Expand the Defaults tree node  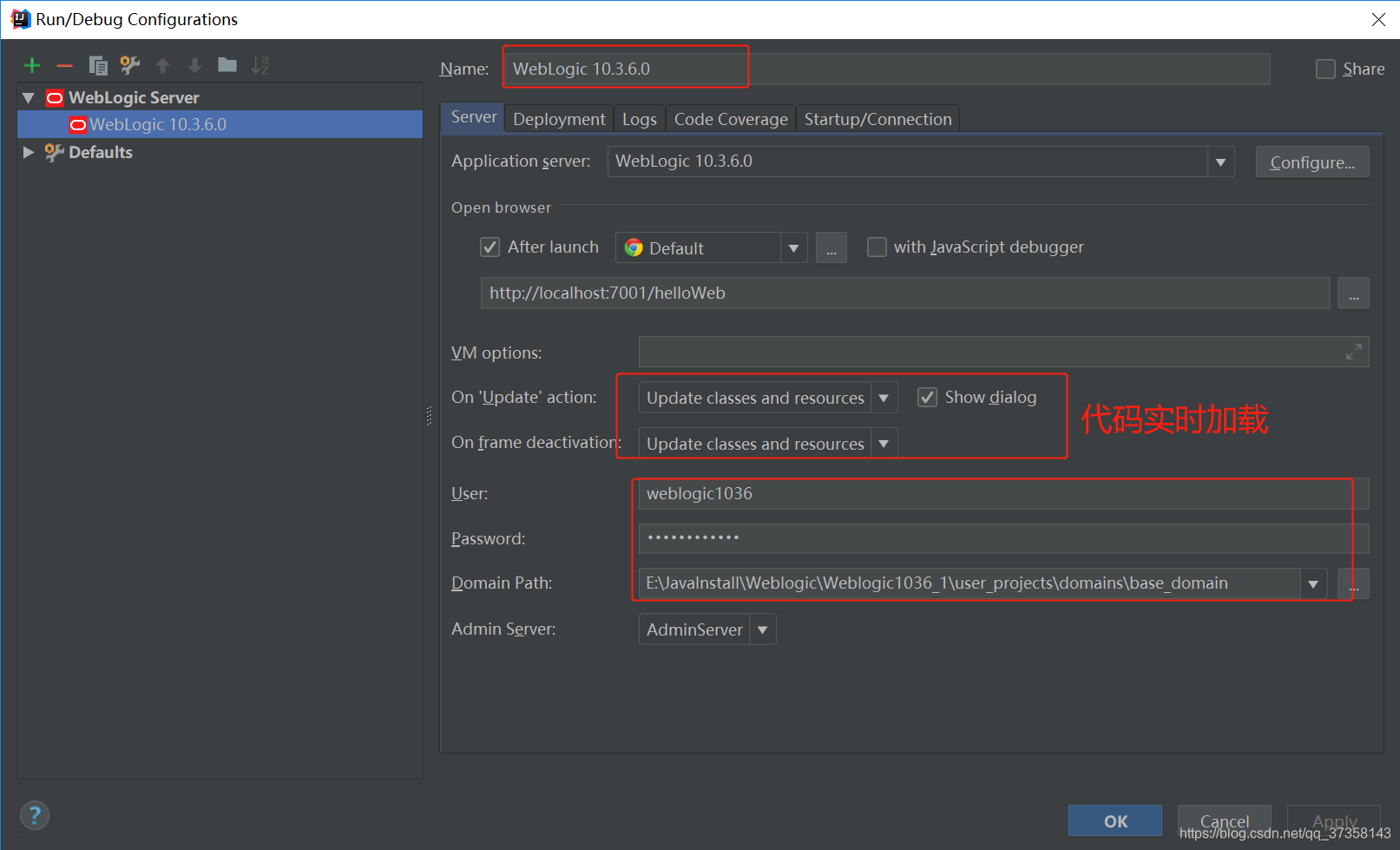point(29,152)
